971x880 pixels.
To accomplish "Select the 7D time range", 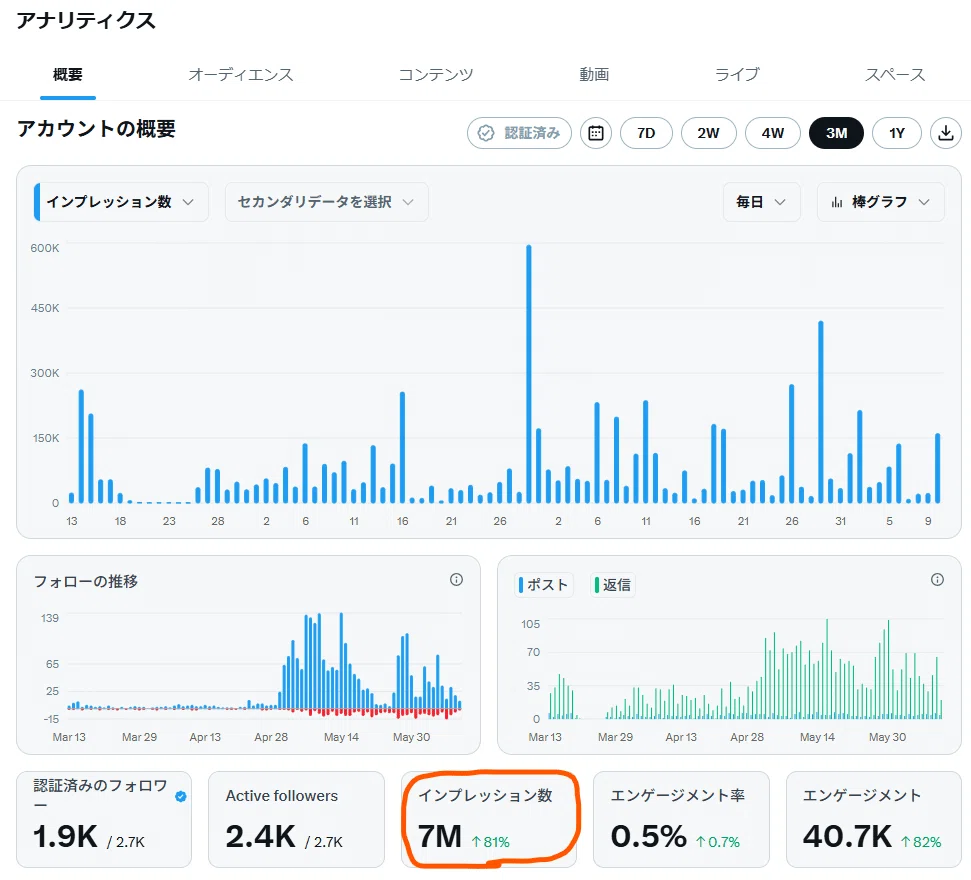I will point(646,133).
